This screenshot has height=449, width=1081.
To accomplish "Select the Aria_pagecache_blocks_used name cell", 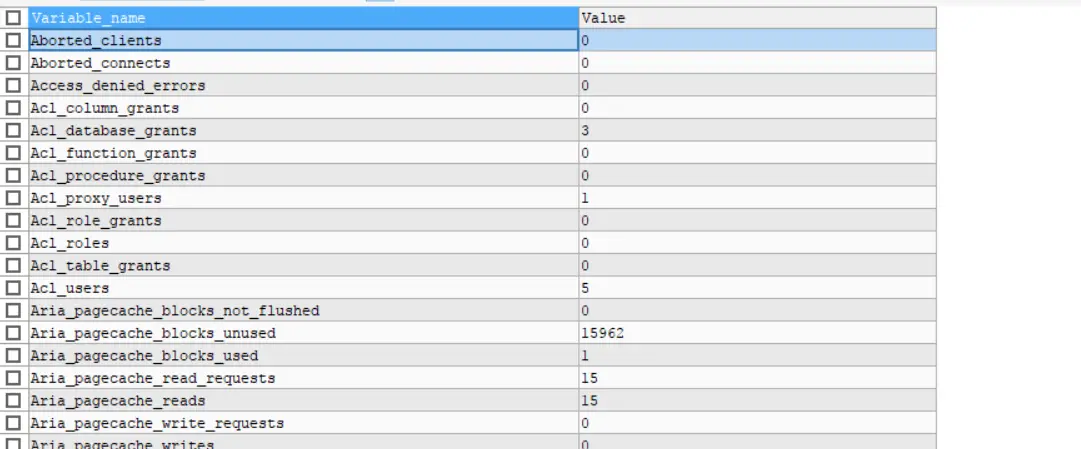I will pos(303,355).
